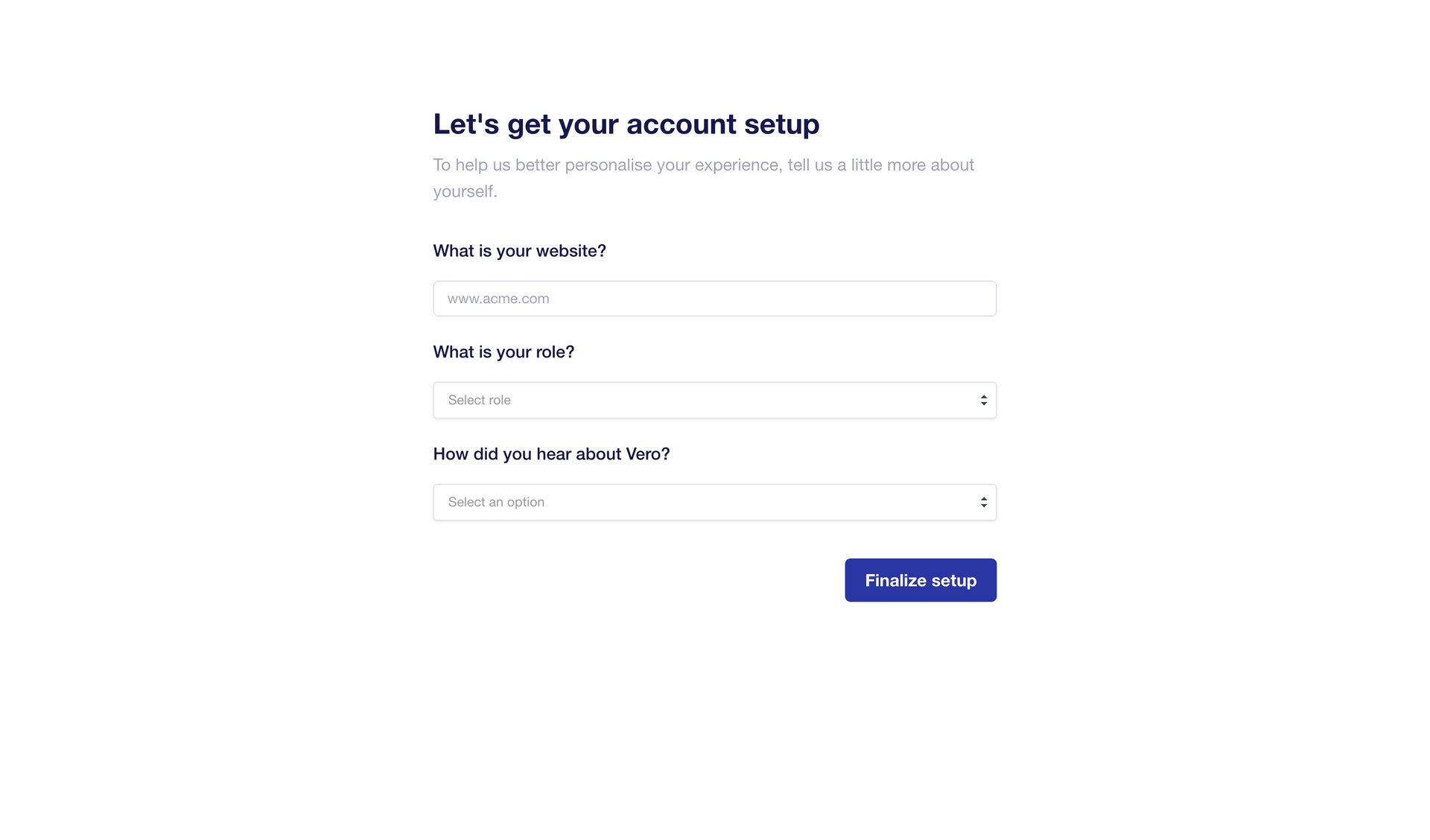This screenshot has height=840, width=1430.
Task: Click the "Let's get your account setup" heading
Action: click(626, 124)
